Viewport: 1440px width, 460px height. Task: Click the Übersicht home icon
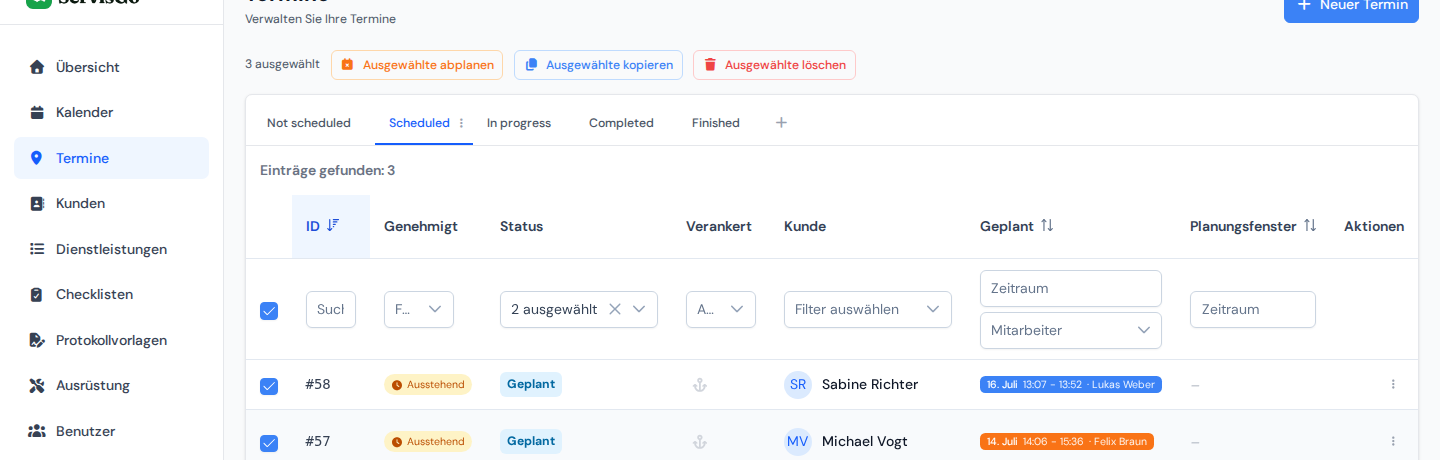37,67
